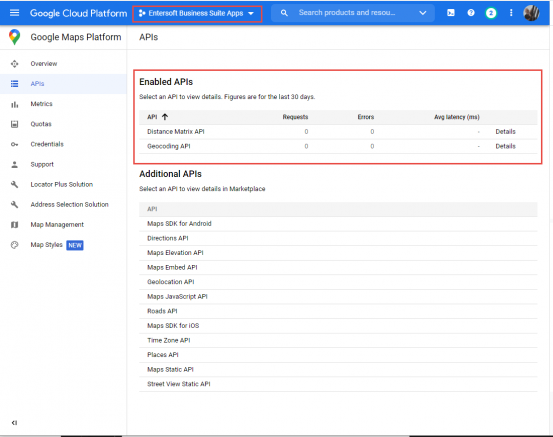The image size is (553, 437).
Task: Select Geolocation API
Action: pyautogui.click(x=338, y=282)
